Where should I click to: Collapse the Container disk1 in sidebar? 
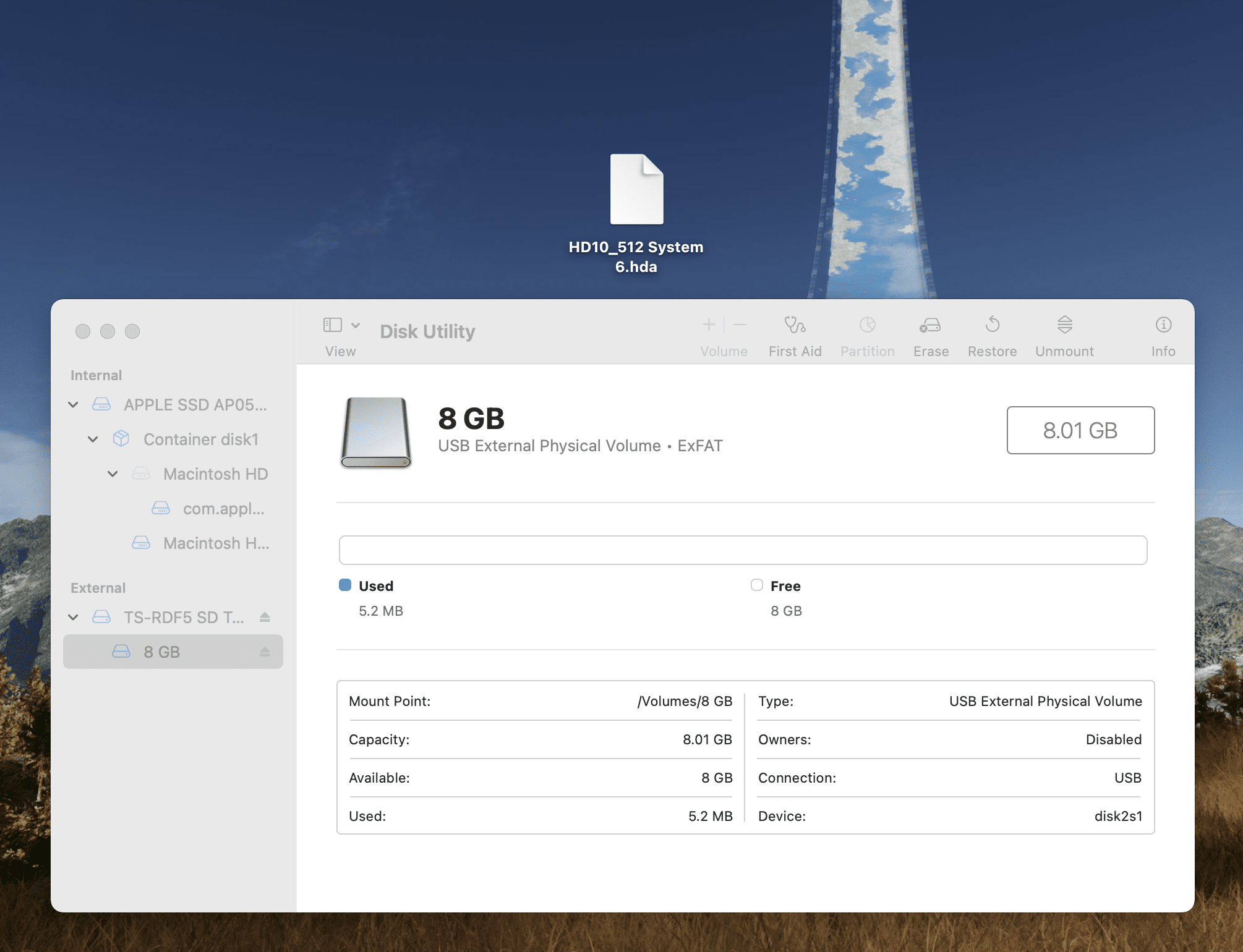pos(93,438)
